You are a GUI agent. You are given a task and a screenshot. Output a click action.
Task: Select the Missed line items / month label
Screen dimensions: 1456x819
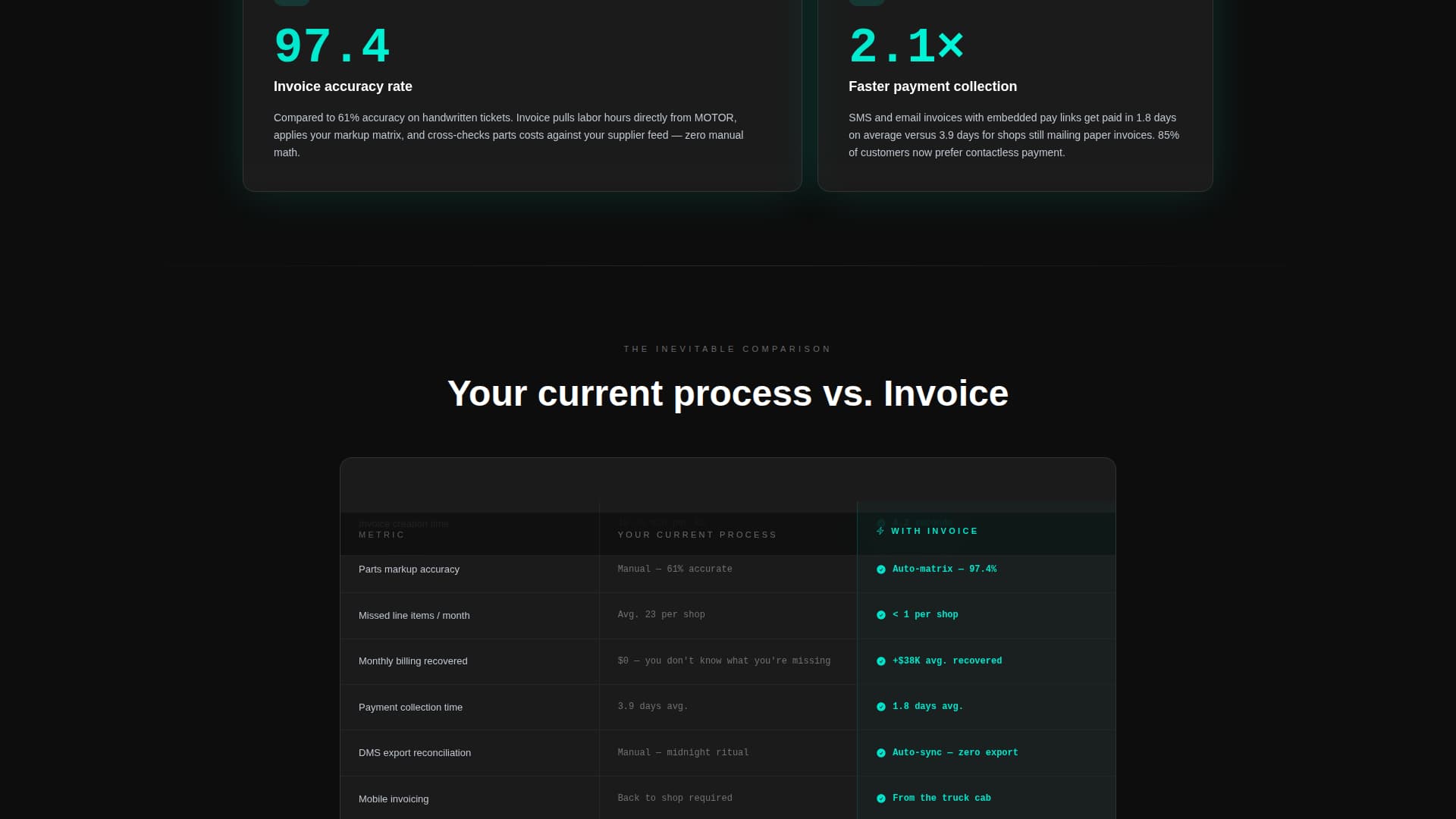[414, 616]
